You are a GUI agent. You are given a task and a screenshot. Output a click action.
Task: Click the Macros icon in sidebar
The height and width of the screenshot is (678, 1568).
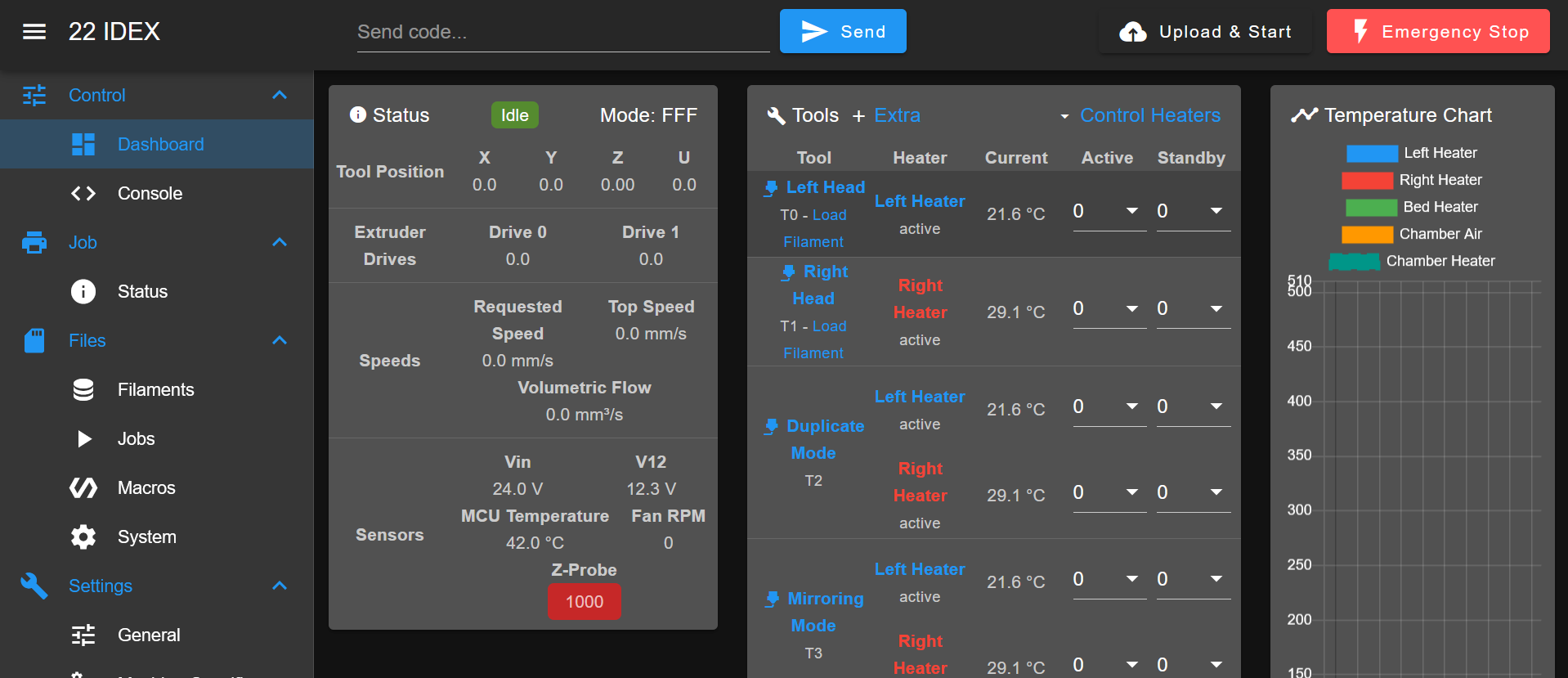pyautogui.click(x=83, y=488)
